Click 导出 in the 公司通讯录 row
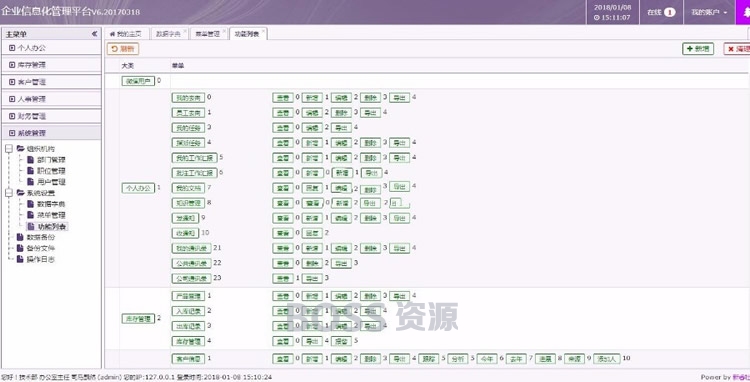Viewport: 750px width, 382px height. [312, 278]
